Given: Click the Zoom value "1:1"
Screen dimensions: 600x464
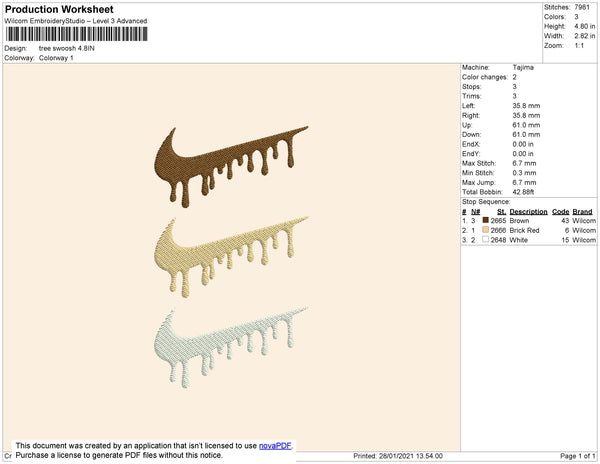Looking at the screenshot, I should (579, 46).
